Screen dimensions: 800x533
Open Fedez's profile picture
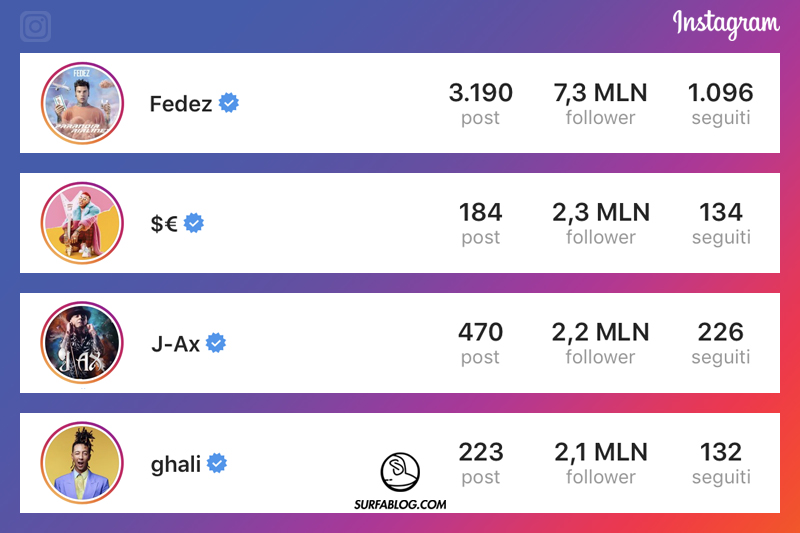[x=81, y=102]
